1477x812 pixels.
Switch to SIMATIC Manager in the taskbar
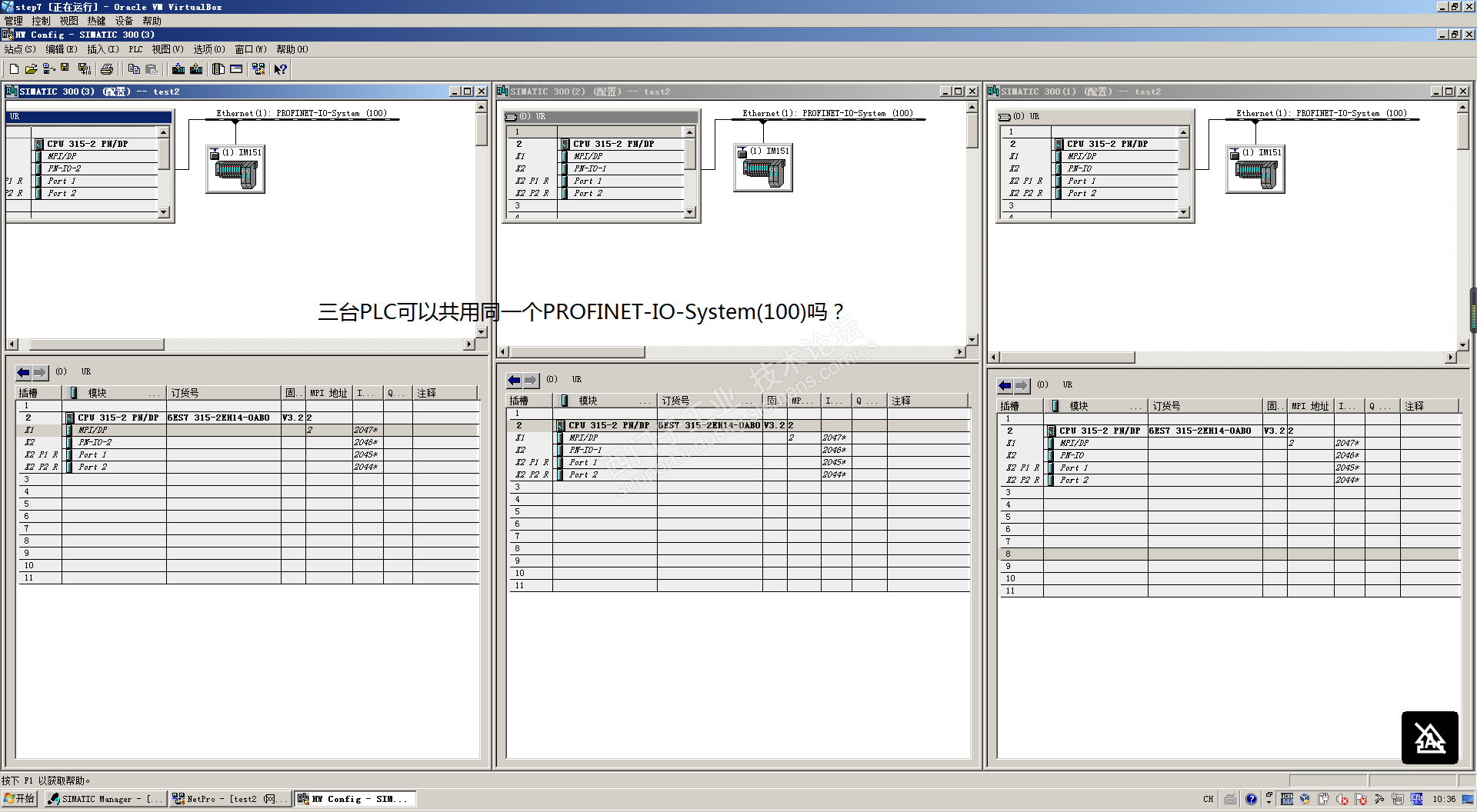coord(105,799)
